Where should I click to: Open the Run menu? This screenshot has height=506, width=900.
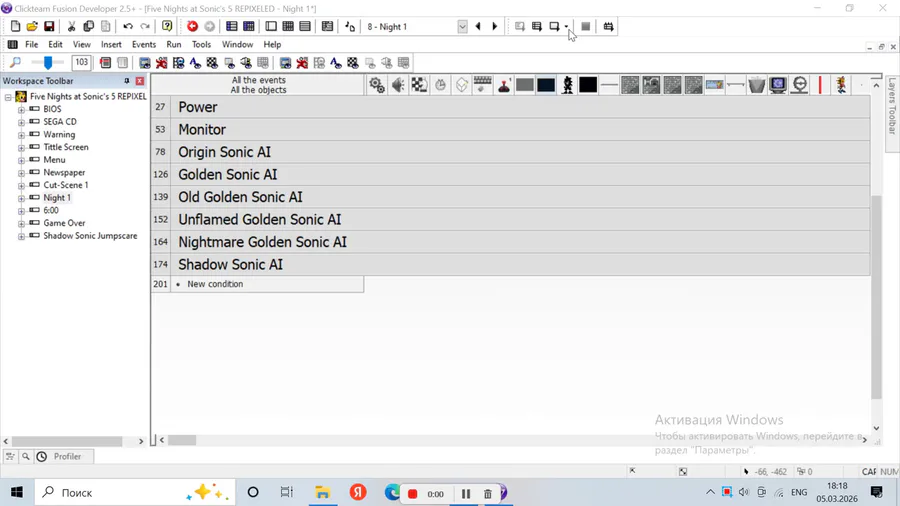(x=173, y=44)
